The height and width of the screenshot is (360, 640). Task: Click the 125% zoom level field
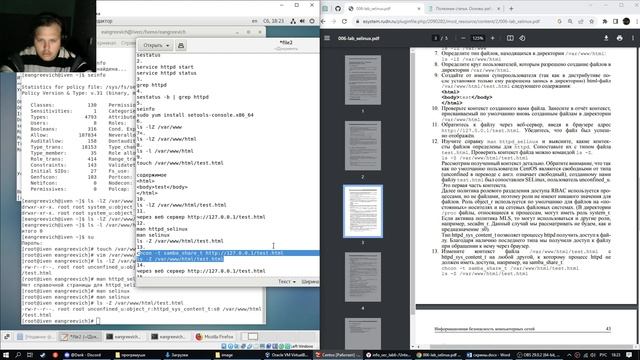tap(478, 38)
